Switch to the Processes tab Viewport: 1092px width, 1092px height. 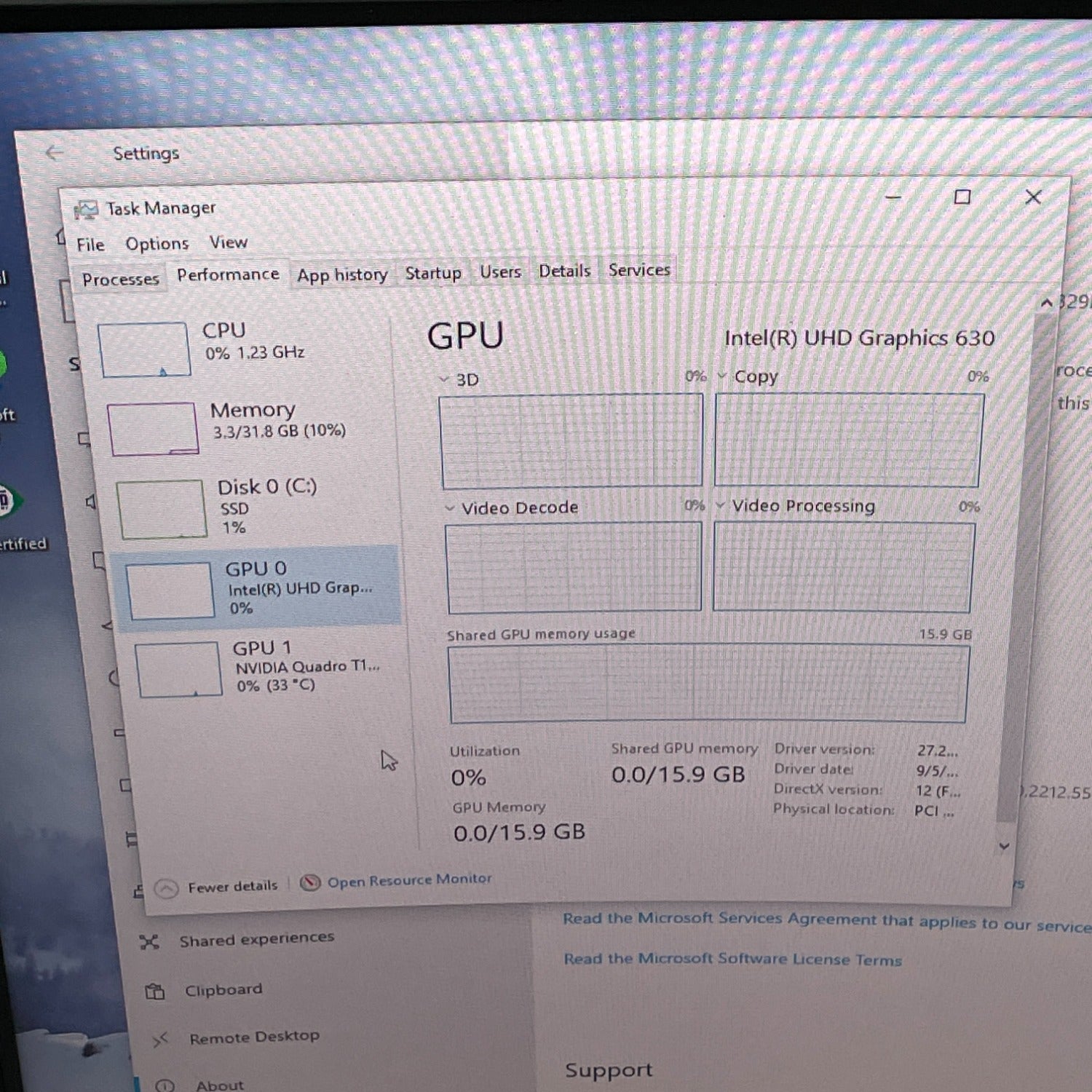(120, 280)
